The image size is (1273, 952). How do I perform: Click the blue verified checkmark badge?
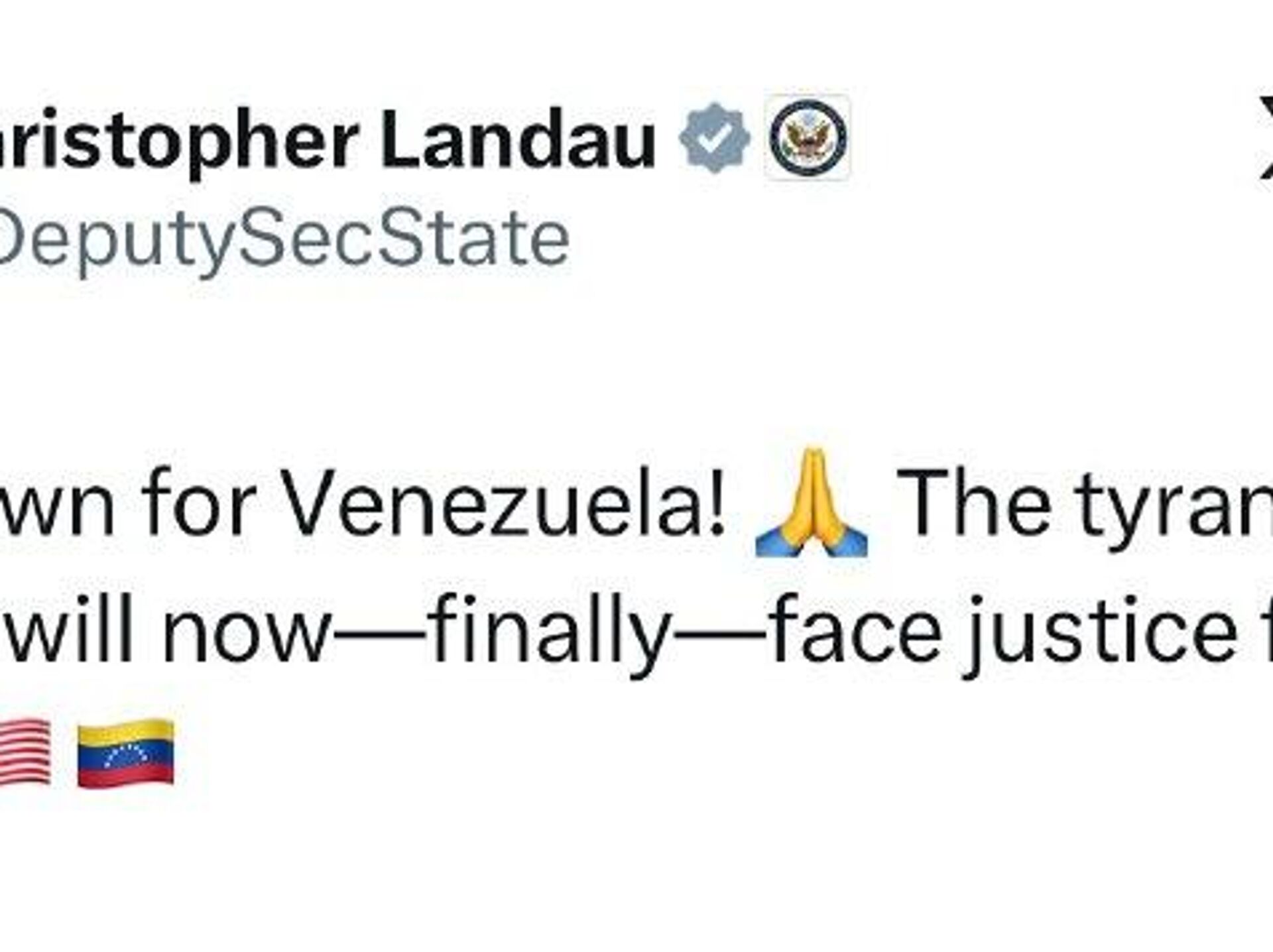point(715,138)
